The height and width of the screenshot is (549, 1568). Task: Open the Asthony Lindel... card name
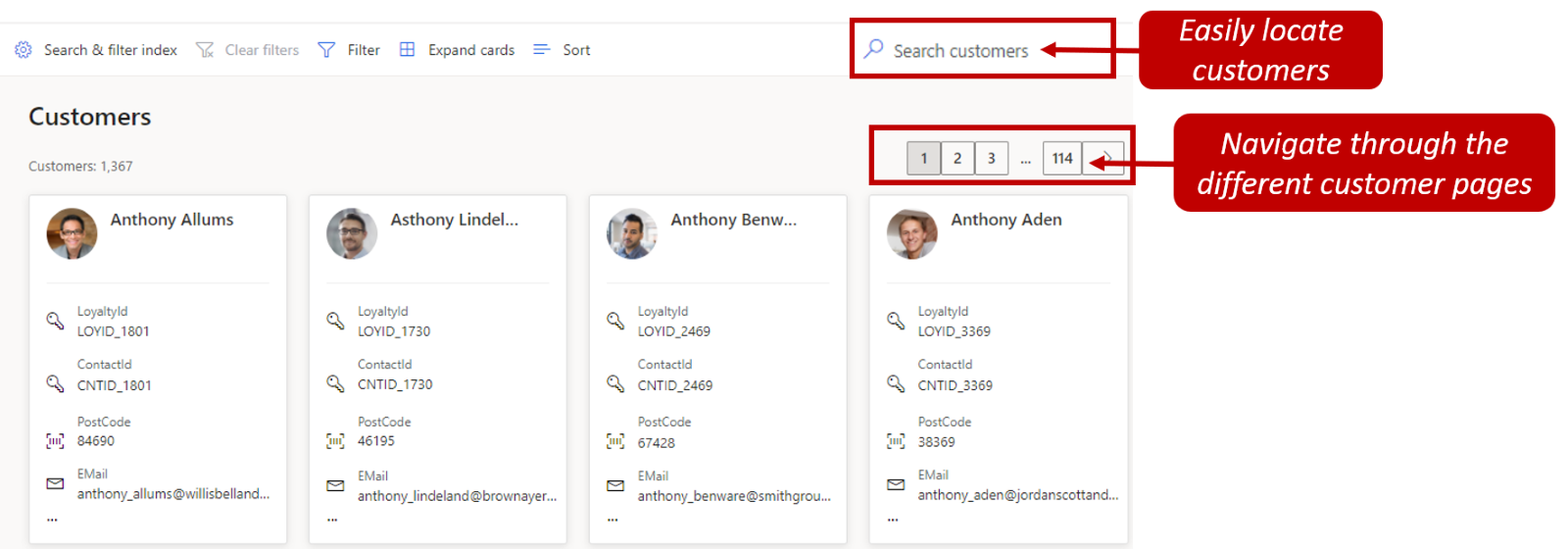point(455,220)
